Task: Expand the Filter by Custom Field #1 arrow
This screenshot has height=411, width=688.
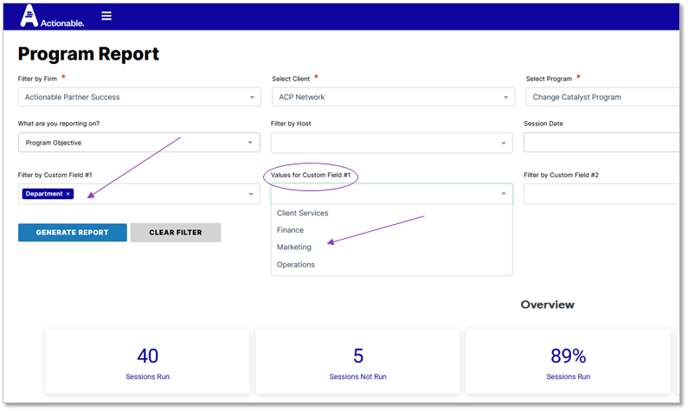Action: pos(251,194)
